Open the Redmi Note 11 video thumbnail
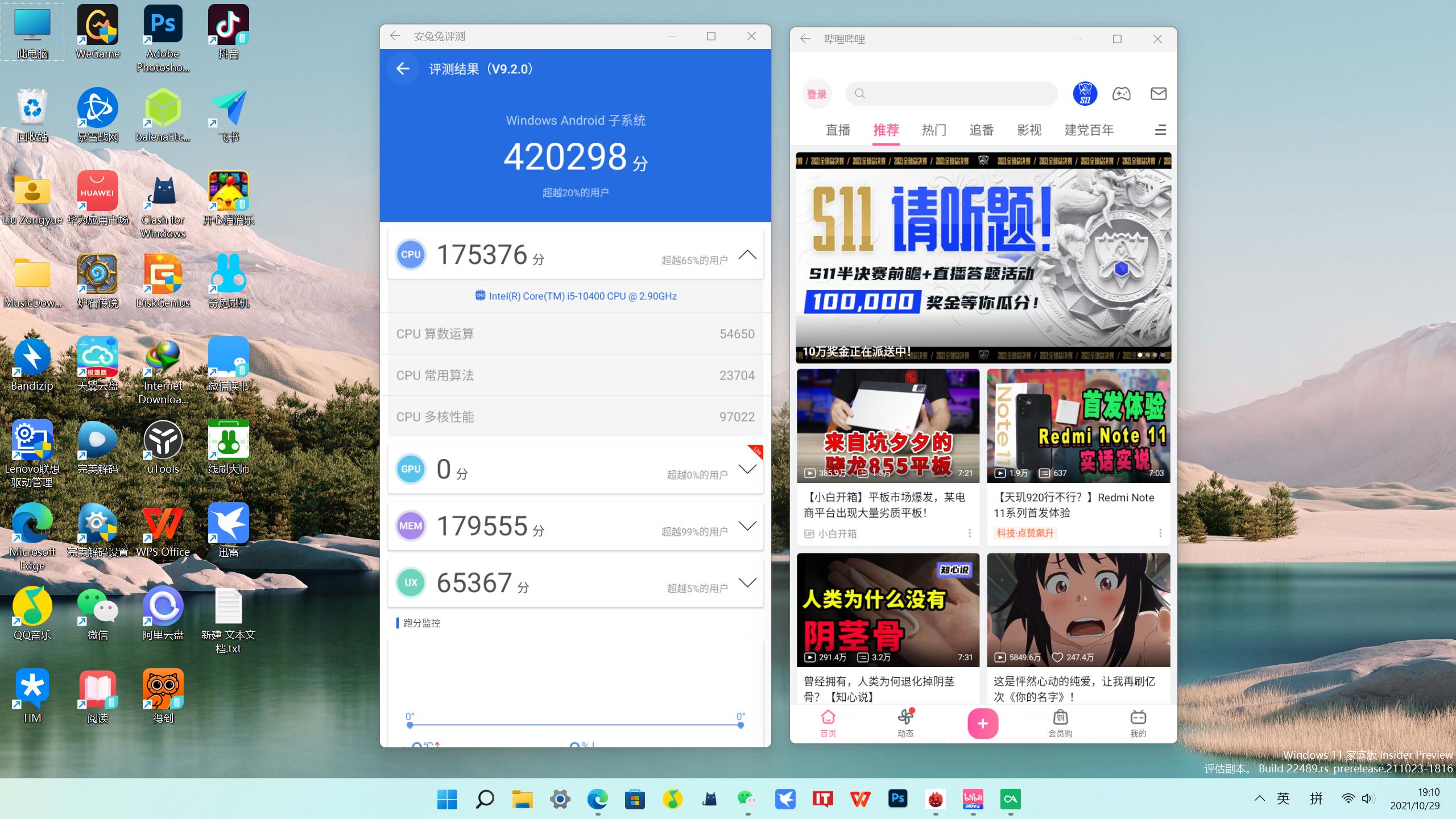Viewport: 1456px width, 819px height. click(x=1078, y=425)
